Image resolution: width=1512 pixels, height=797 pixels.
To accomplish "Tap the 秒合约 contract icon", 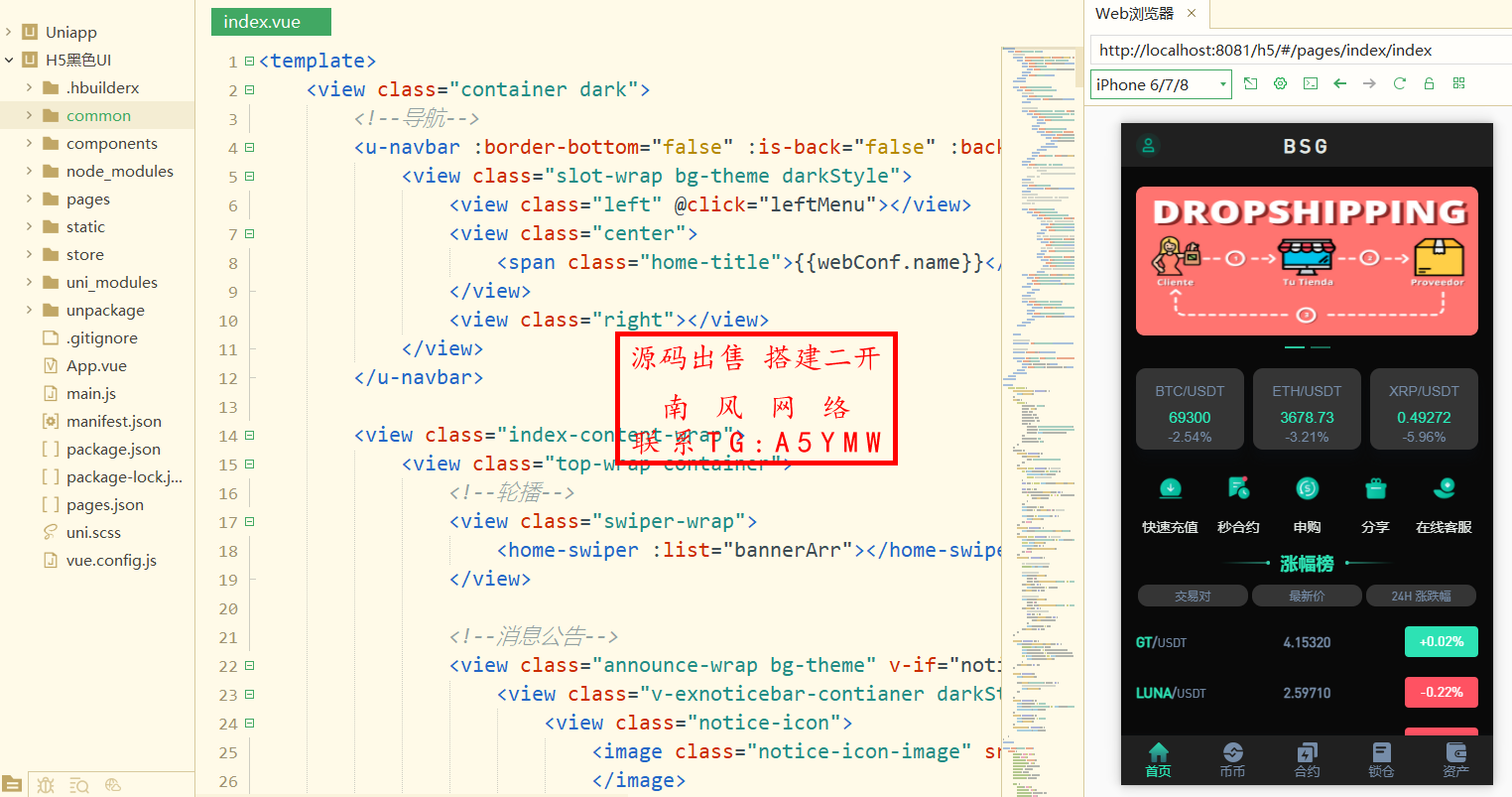I will 1238,488.
